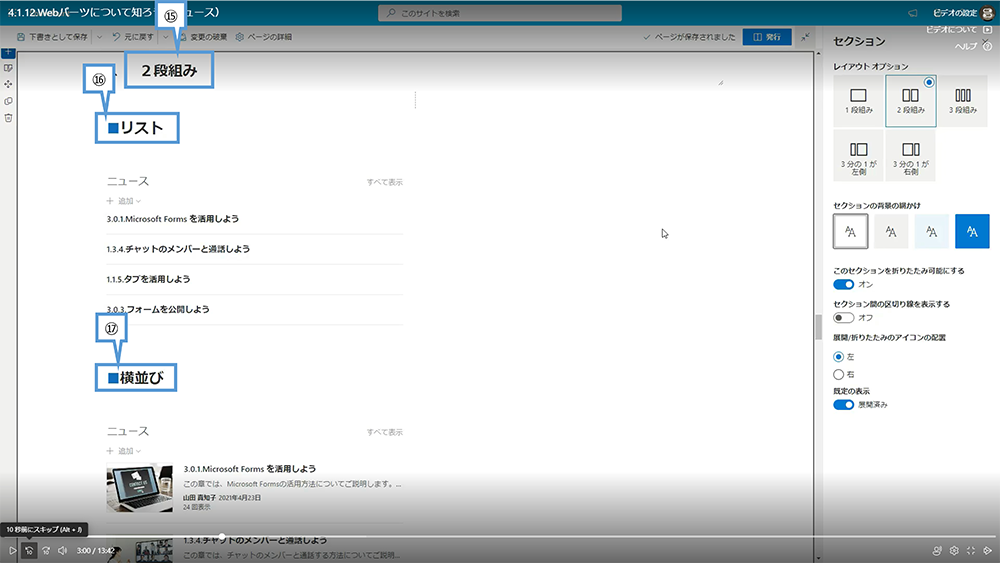Click page vertical scrollbar thumb
Viewport: 1000px width, 563px height.
point(818,327)
